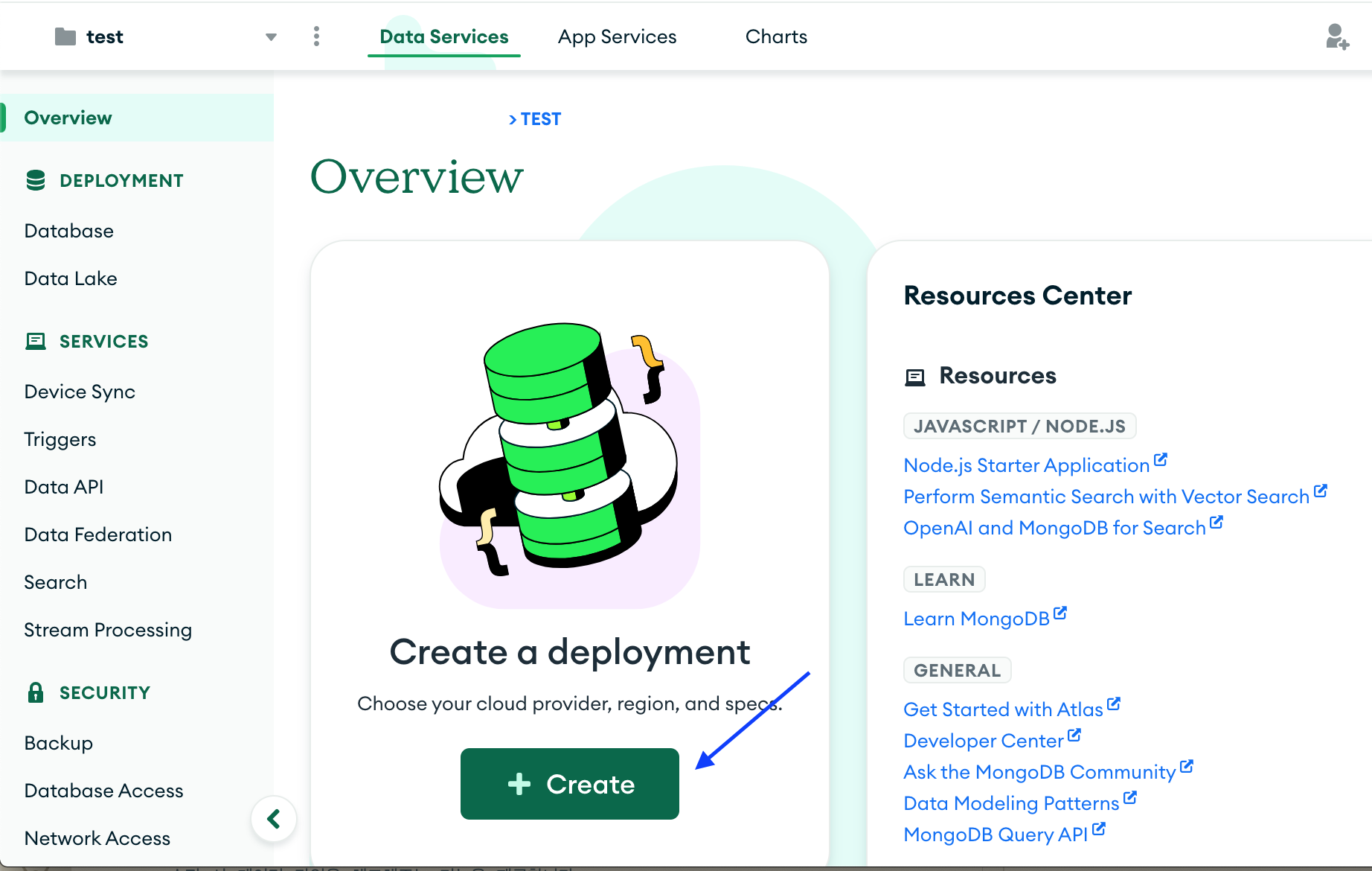Click the project folder icon next to test
The height and width of the screenshot is (871, 1372).
[x=65, y=36]
